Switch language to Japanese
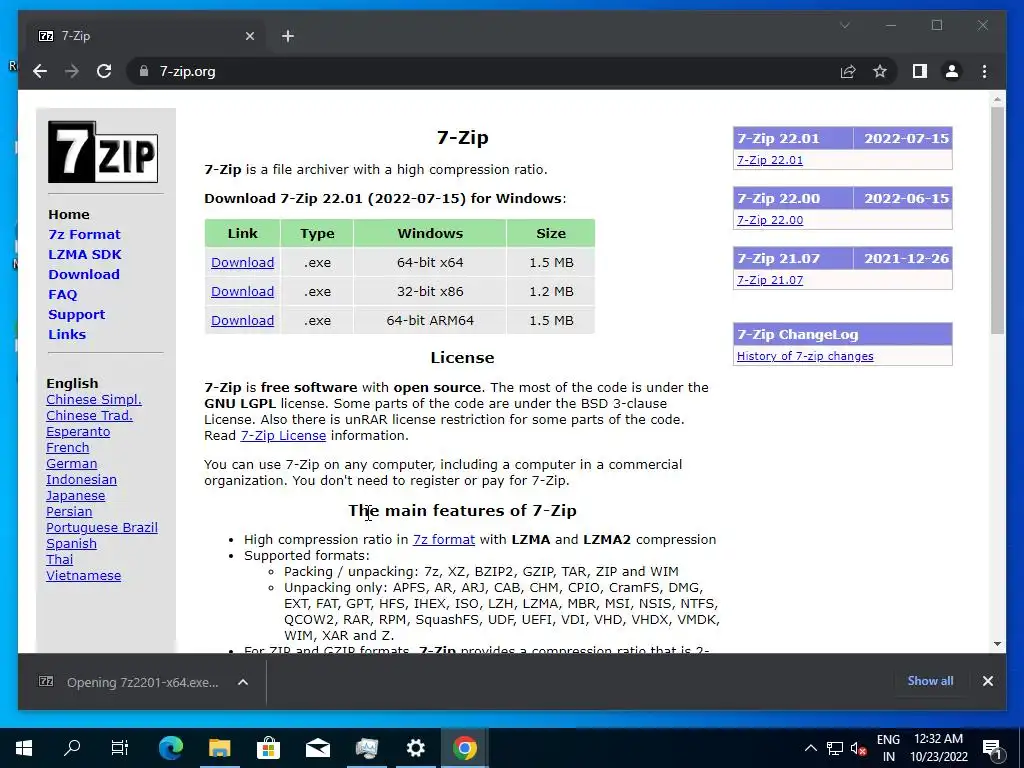The height and width of the screenshot is (768, 1024). click(x=75, y=496)
